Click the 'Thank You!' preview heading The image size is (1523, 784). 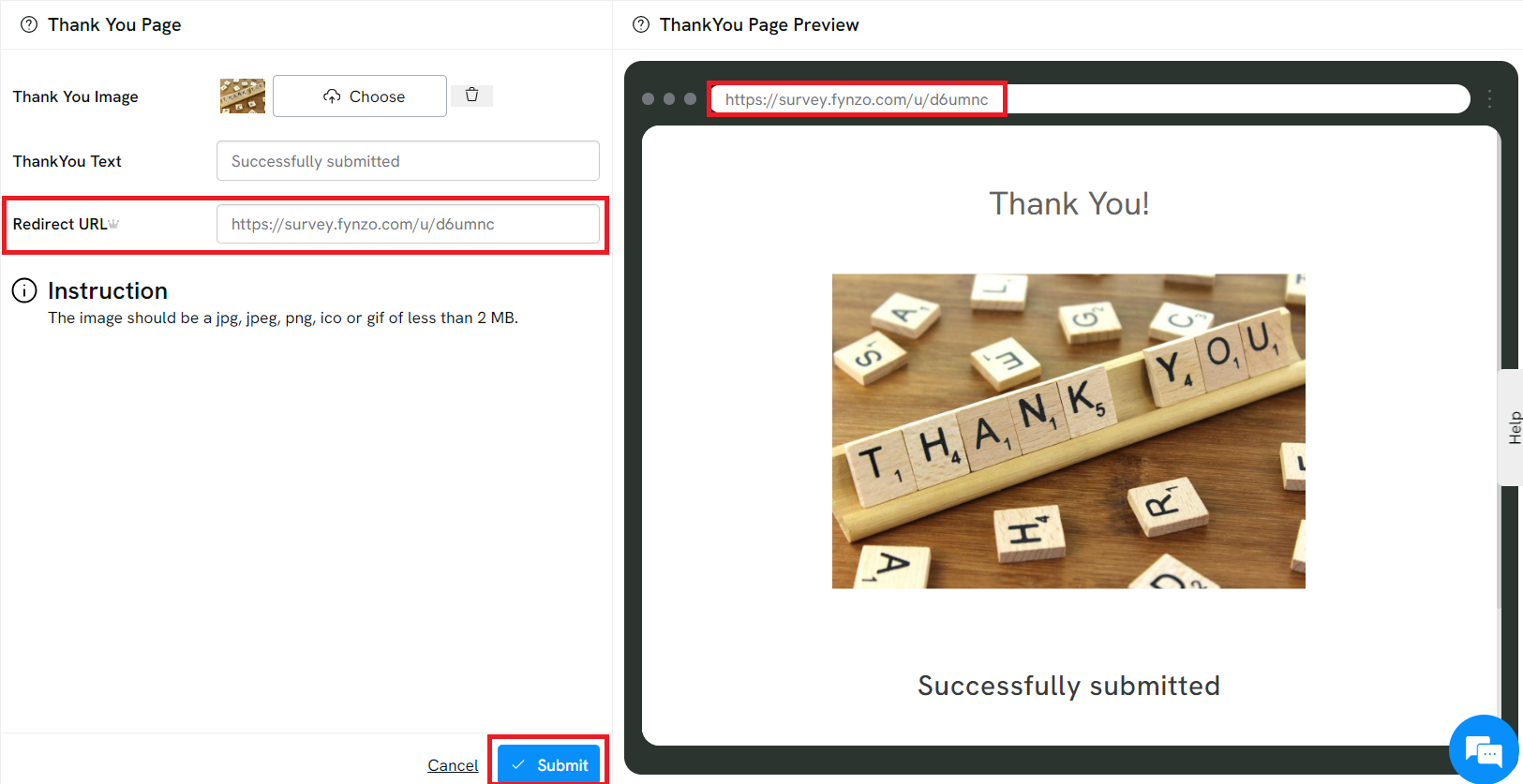(x=1069, y=203)
